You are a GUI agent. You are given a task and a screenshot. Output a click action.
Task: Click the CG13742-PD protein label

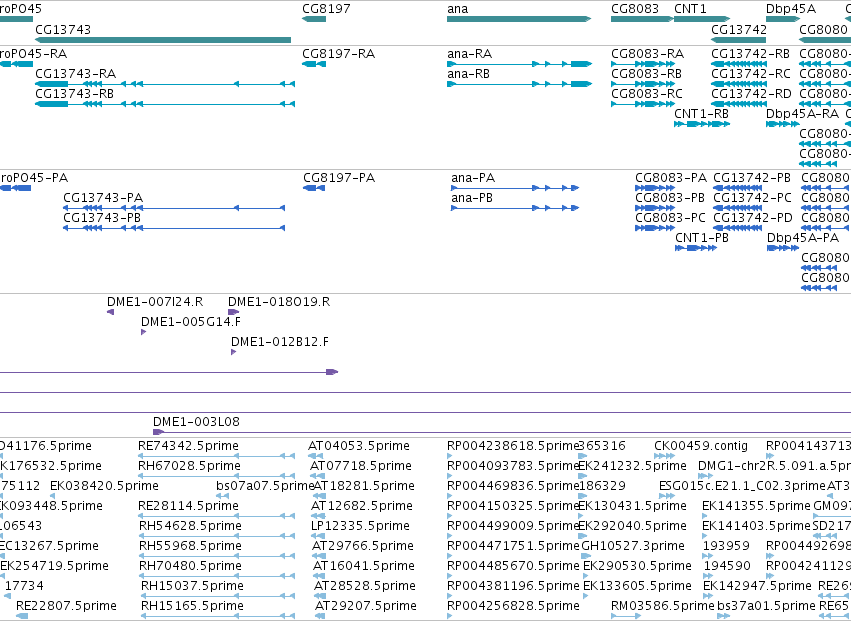coord(753,218)
